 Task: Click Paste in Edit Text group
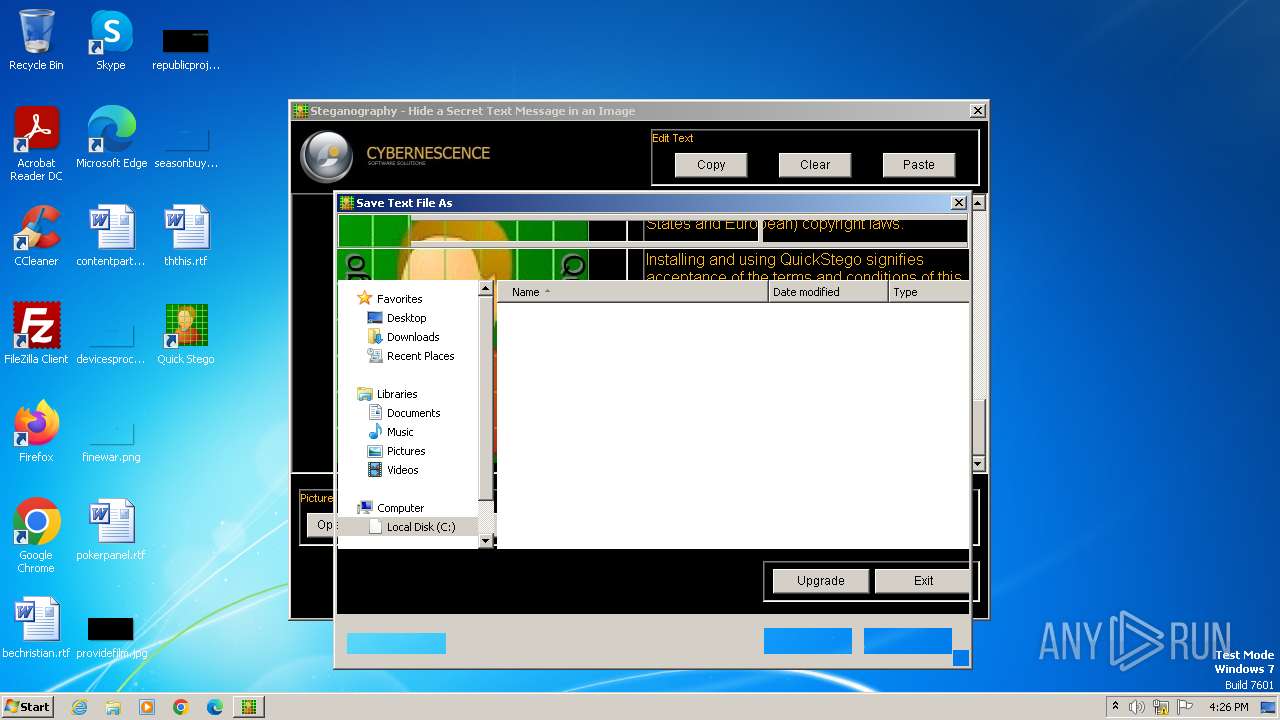(x=919, y=165)
